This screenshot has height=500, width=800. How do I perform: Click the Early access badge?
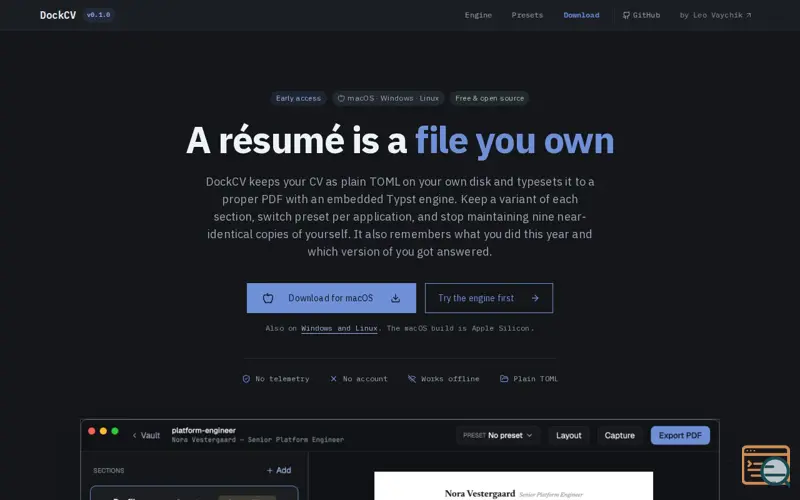(298, 98)
